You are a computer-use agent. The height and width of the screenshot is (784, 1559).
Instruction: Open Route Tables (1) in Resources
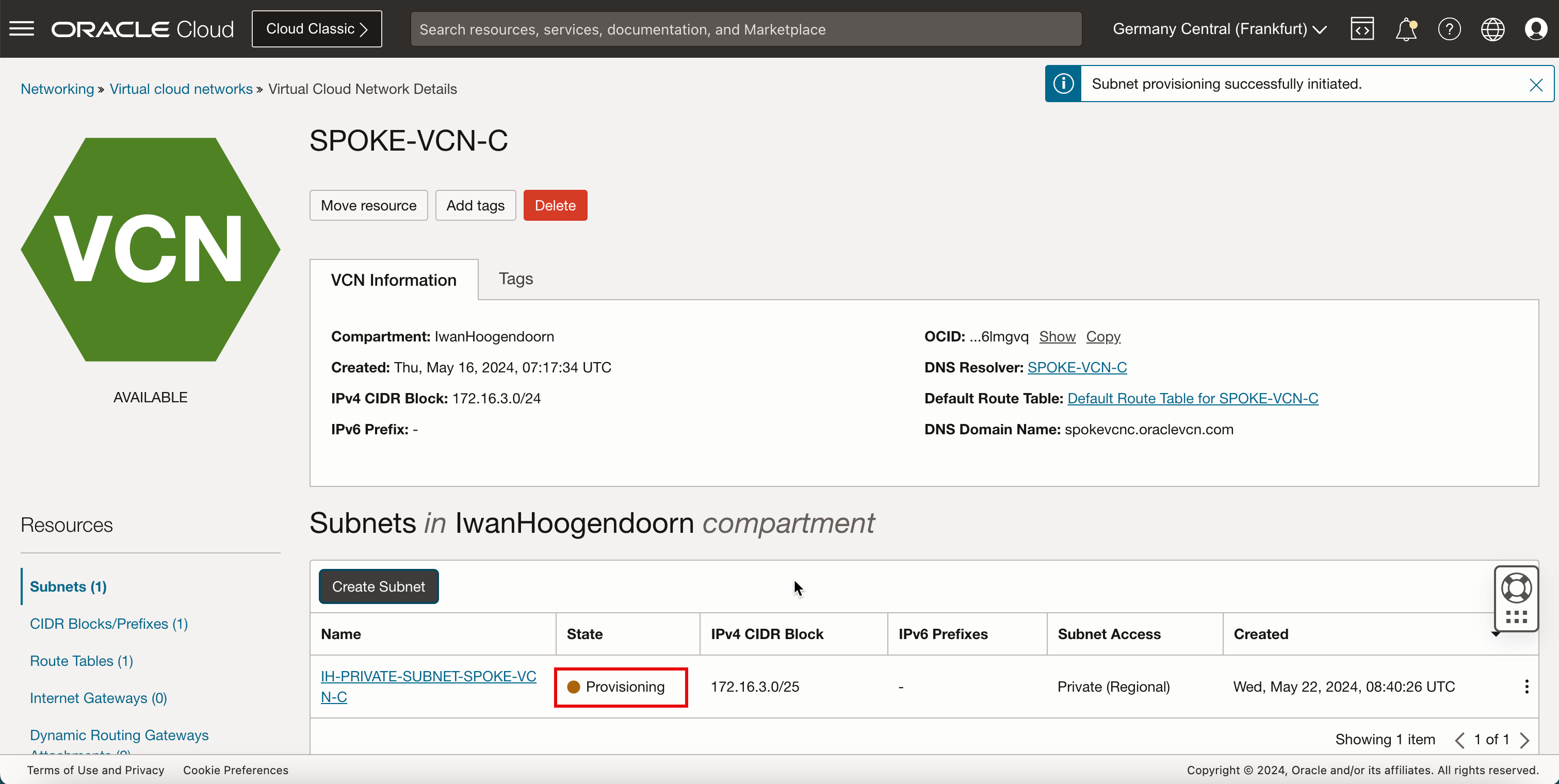[x=81, y=661]
